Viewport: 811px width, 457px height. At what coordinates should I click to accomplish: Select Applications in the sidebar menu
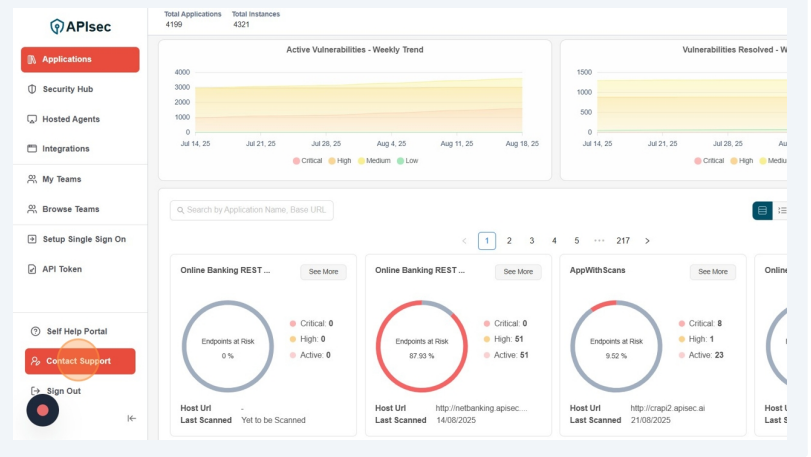[80, 59]
